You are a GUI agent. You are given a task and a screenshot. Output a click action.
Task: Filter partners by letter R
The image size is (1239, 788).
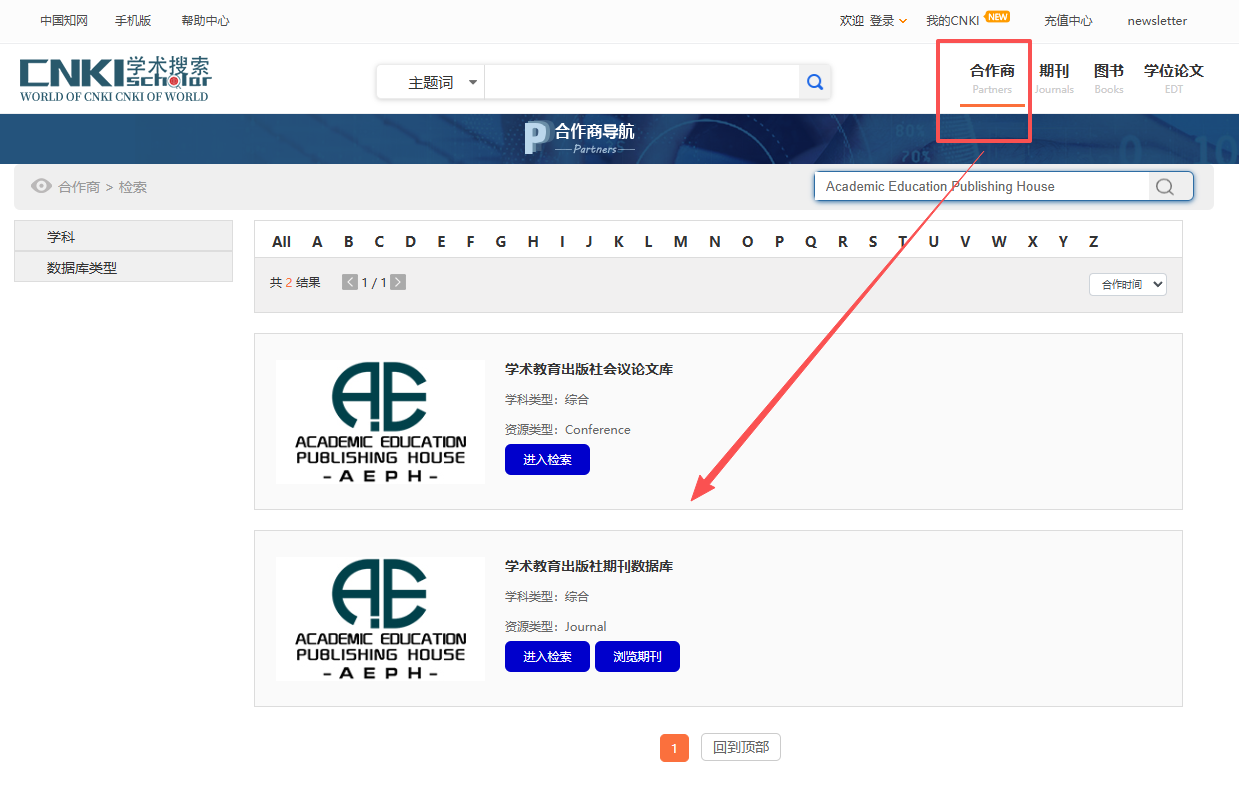(842, 241)
